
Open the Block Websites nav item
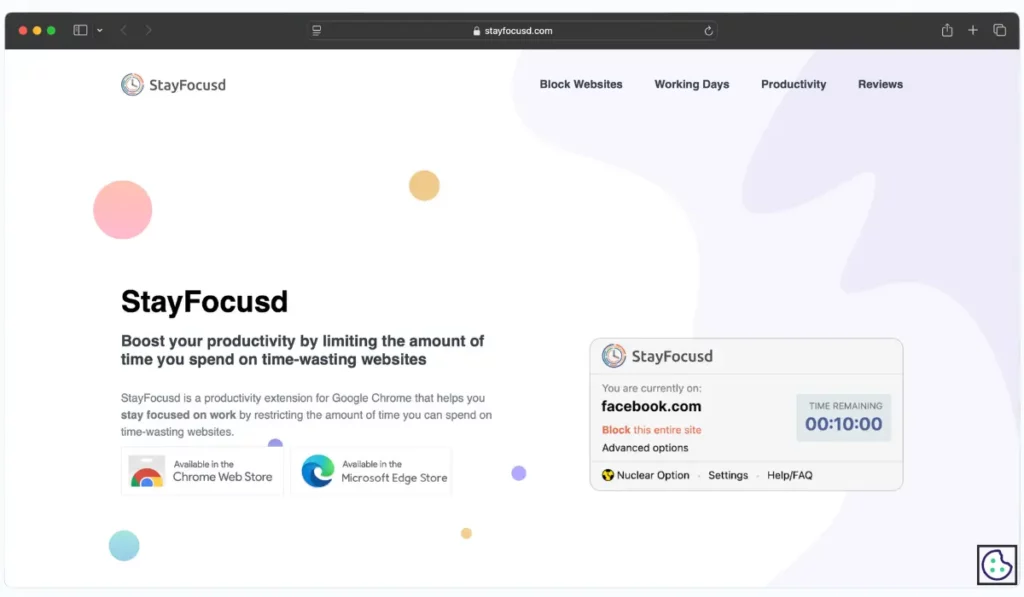click(x=581, y=84)
